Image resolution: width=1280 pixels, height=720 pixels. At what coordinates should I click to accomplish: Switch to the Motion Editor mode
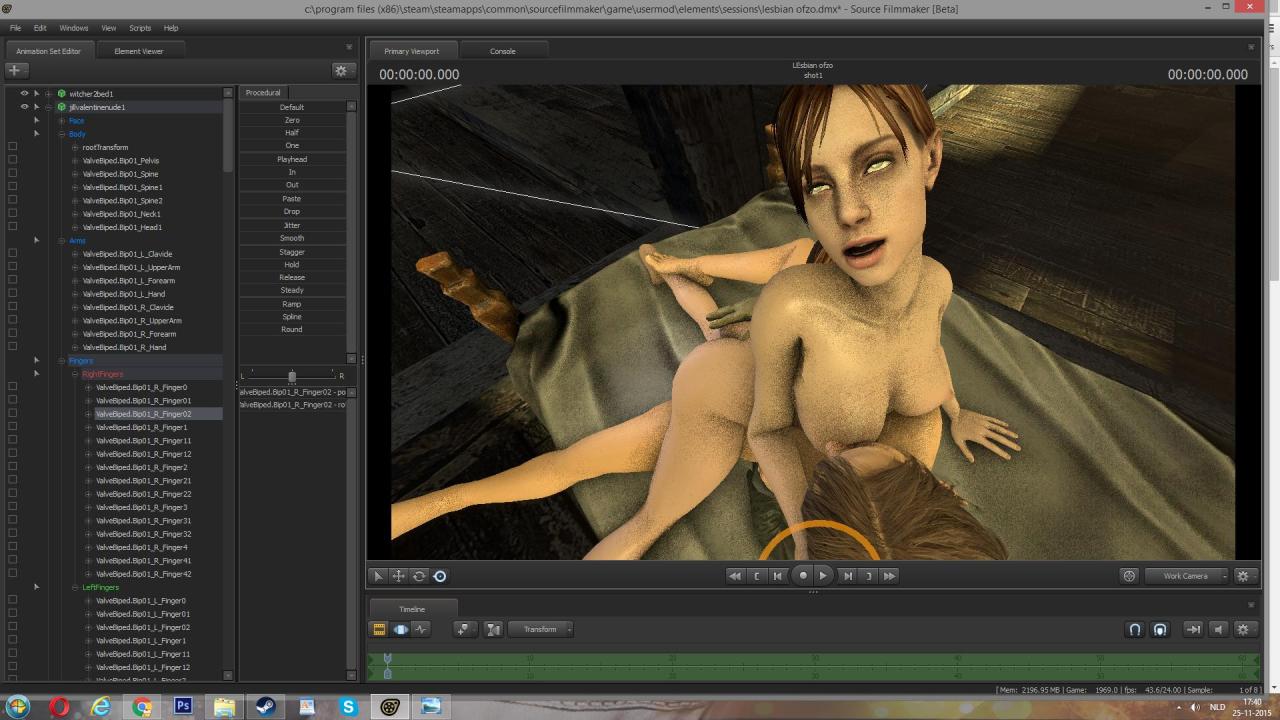[400, 629]
